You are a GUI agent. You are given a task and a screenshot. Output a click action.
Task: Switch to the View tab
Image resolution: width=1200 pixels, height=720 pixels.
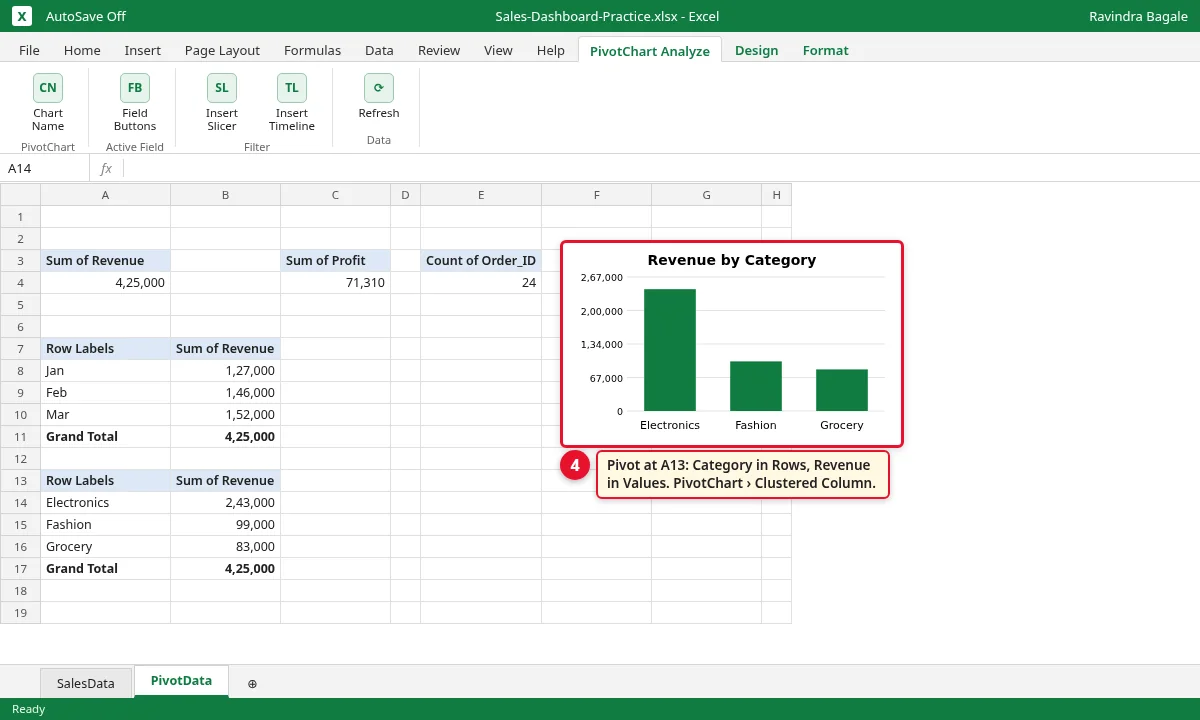[x=498, y=50]
